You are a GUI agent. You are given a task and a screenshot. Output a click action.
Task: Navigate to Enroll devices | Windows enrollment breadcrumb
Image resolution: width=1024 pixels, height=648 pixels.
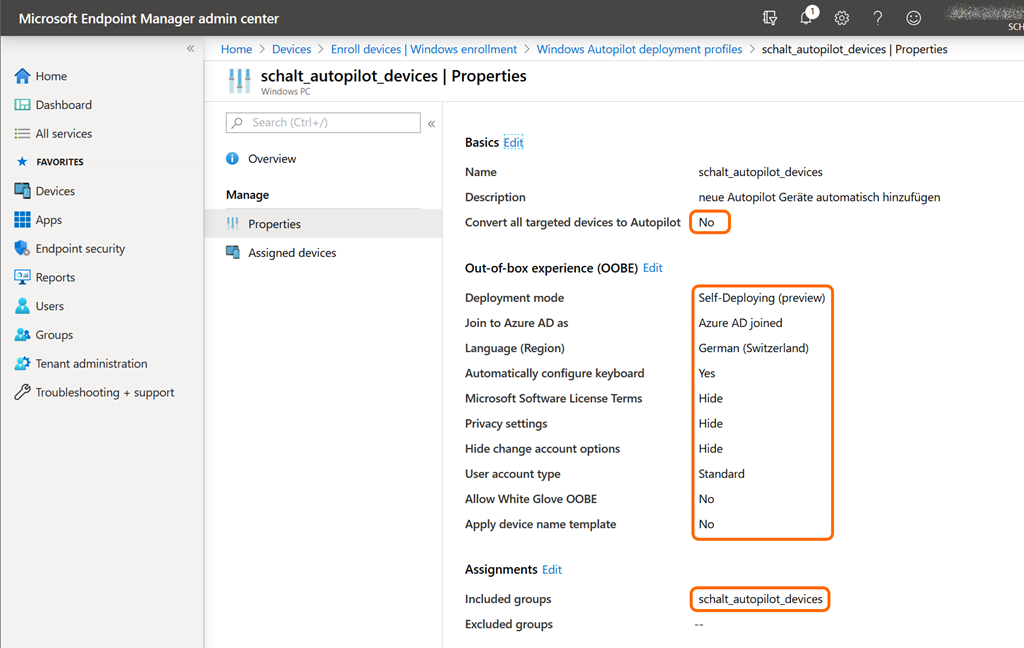pyautogui.click(x=424, y=49)
